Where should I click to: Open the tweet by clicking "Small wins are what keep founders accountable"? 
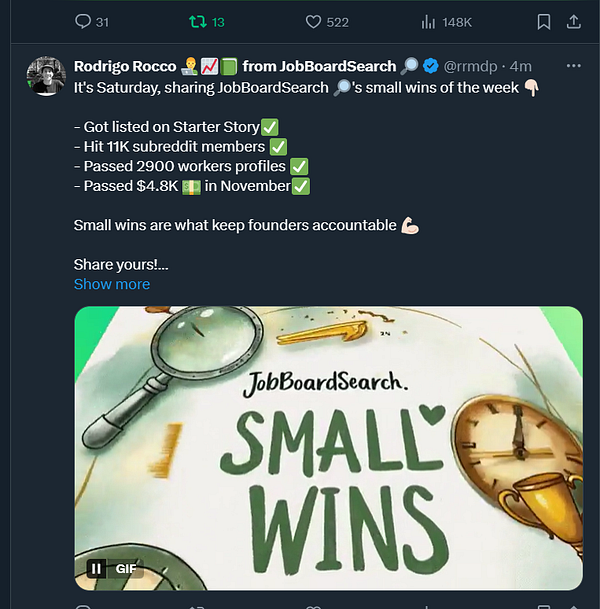point(235,225)
